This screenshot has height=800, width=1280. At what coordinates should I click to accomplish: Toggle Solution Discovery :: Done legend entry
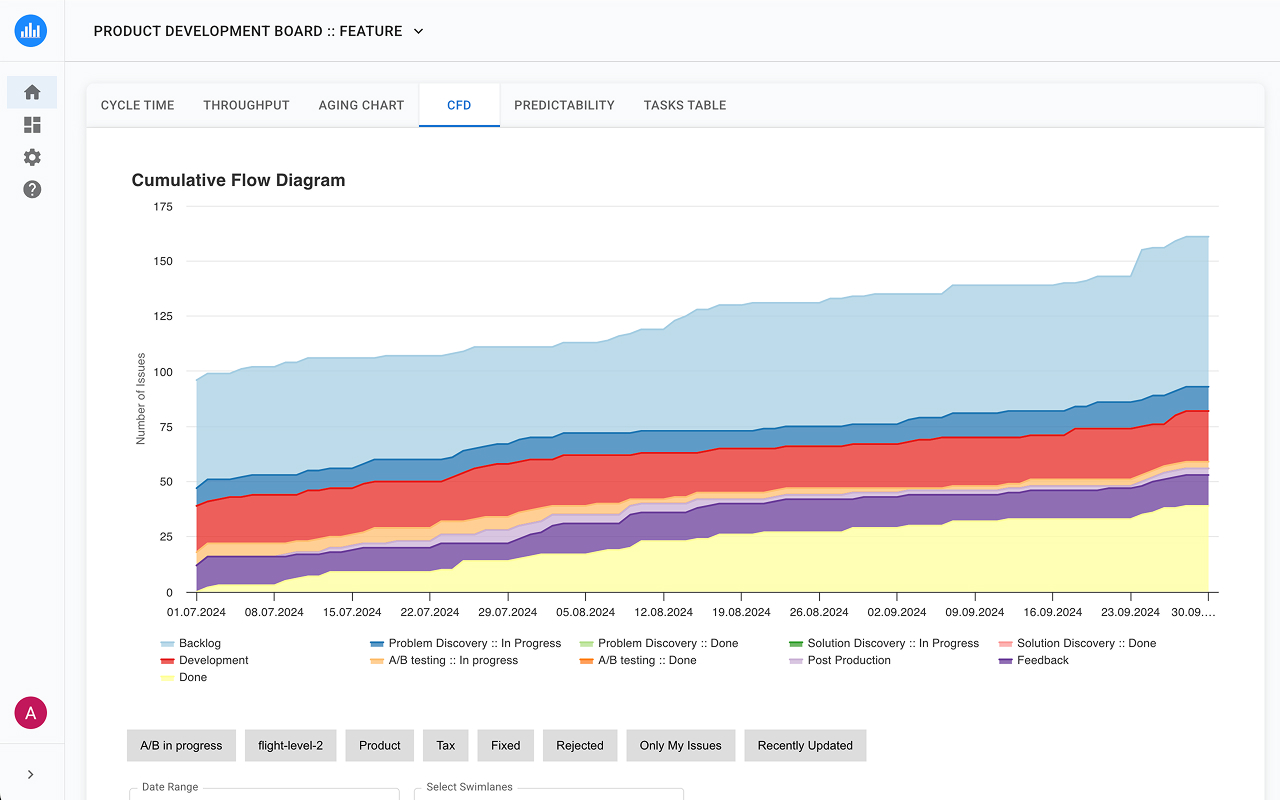[x=1078, y=643]
